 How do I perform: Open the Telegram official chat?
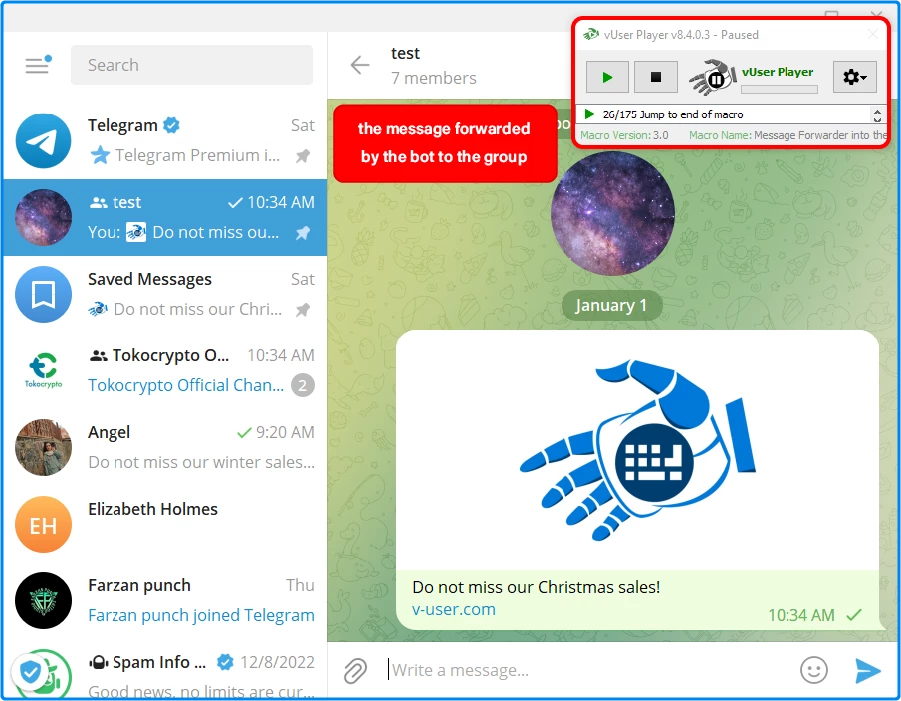point(165,140)
